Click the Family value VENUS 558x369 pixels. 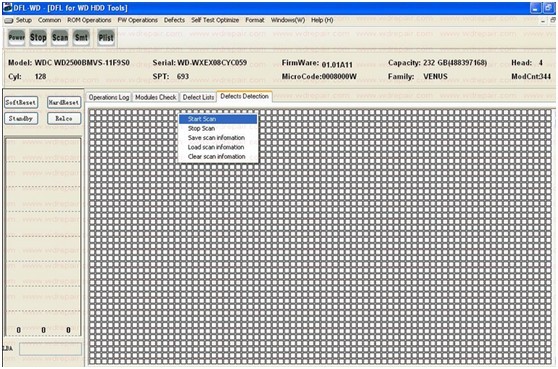pyautogui.click(x=435, y=77)
